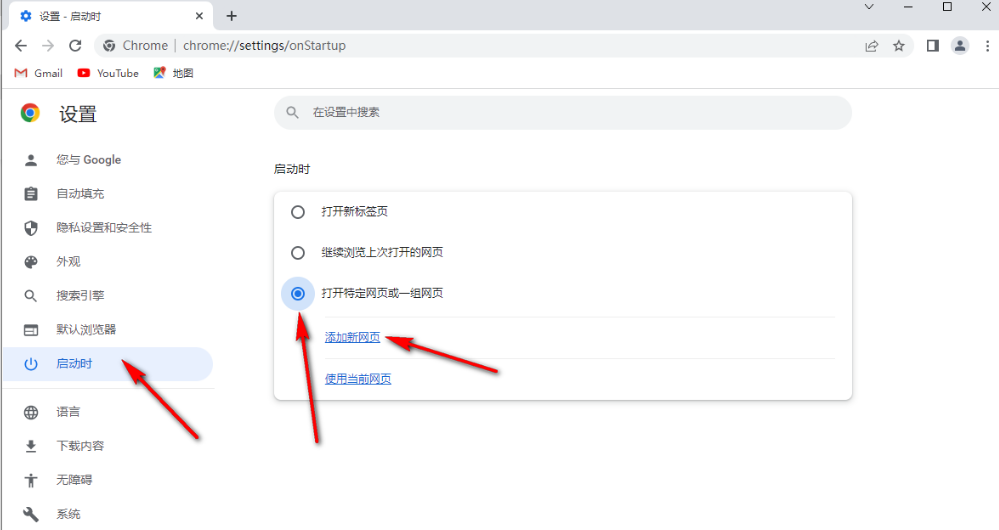Image resolution: width=999 pixels, height=530 pixels.
Task: Click the 在设置中搜索 search field
Action: click(x=563, y=113)
